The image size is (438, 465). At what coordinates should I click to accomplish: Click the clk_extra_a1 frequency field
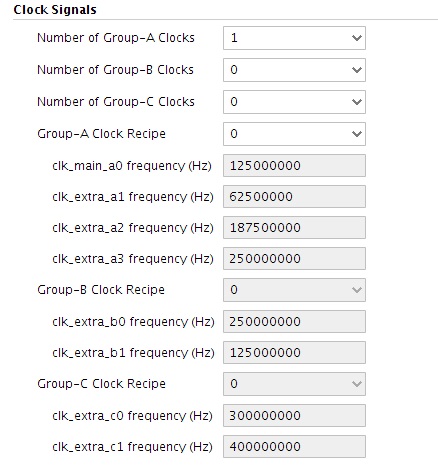tap(294, 197)
